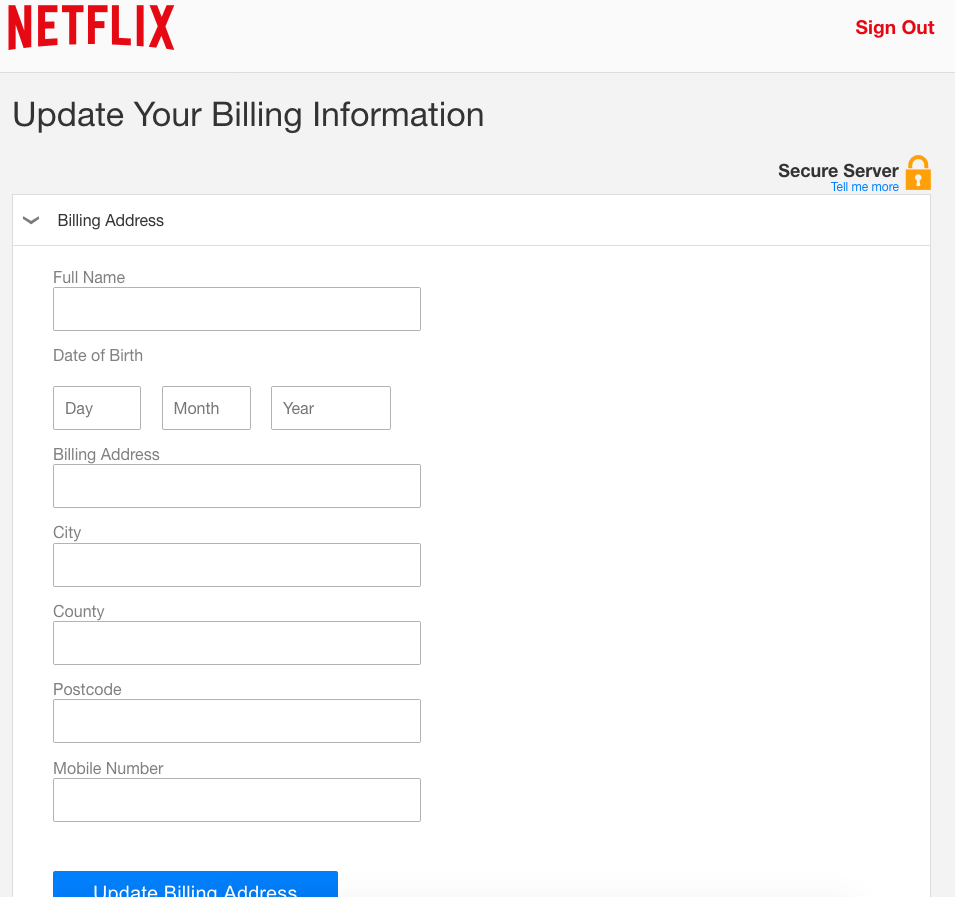Image resolution: width=955 pixels, height=897 pixels.
Task: Submit with Update Billing Address button
Action: 196,884
